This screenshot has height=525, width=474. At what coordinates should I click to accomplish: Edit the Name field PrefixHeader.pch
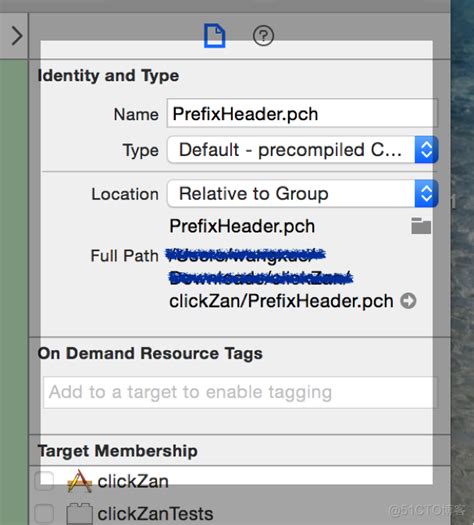[302, 113]
